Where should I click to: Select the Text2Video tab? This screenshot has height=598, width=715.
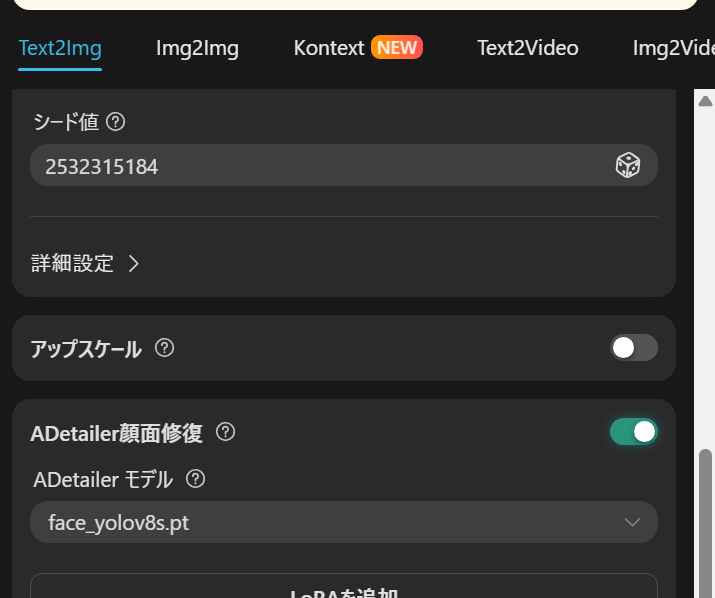[x=527, y=47]
